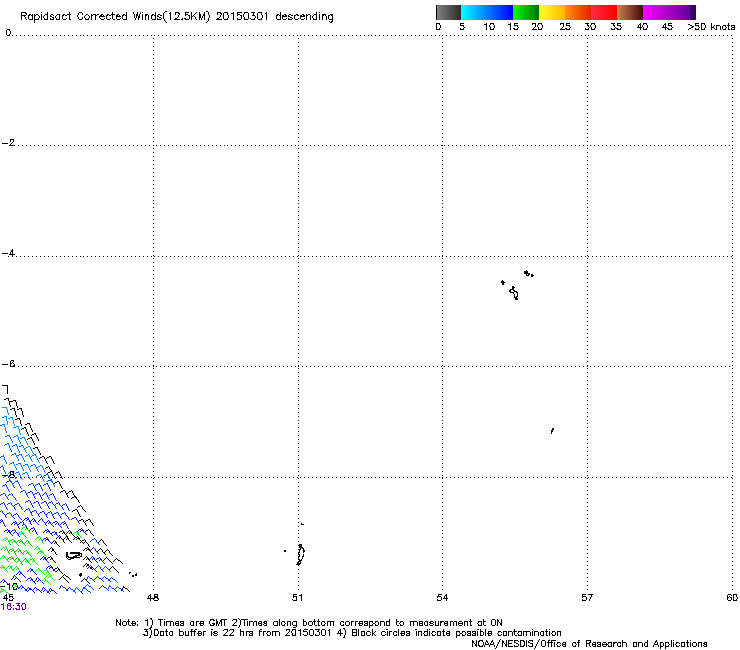Choose the red 30-35 knots color band

604,12
